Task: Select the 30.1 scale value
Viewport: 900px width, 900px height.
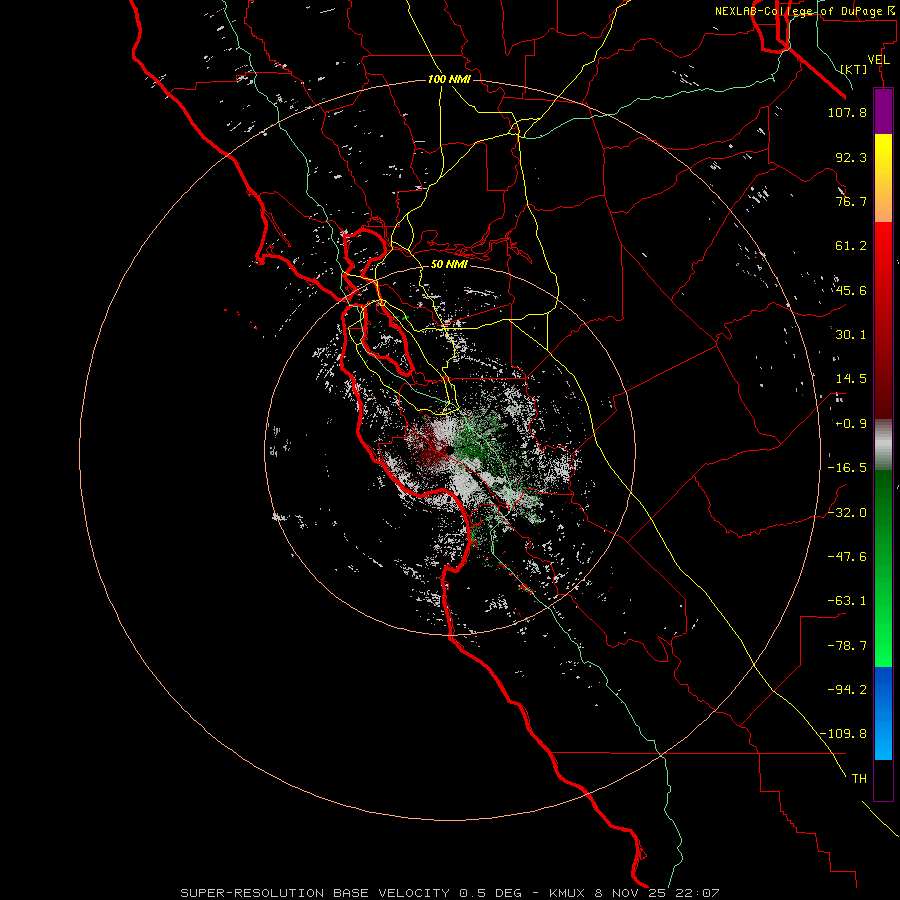Action: pos(851,335)
